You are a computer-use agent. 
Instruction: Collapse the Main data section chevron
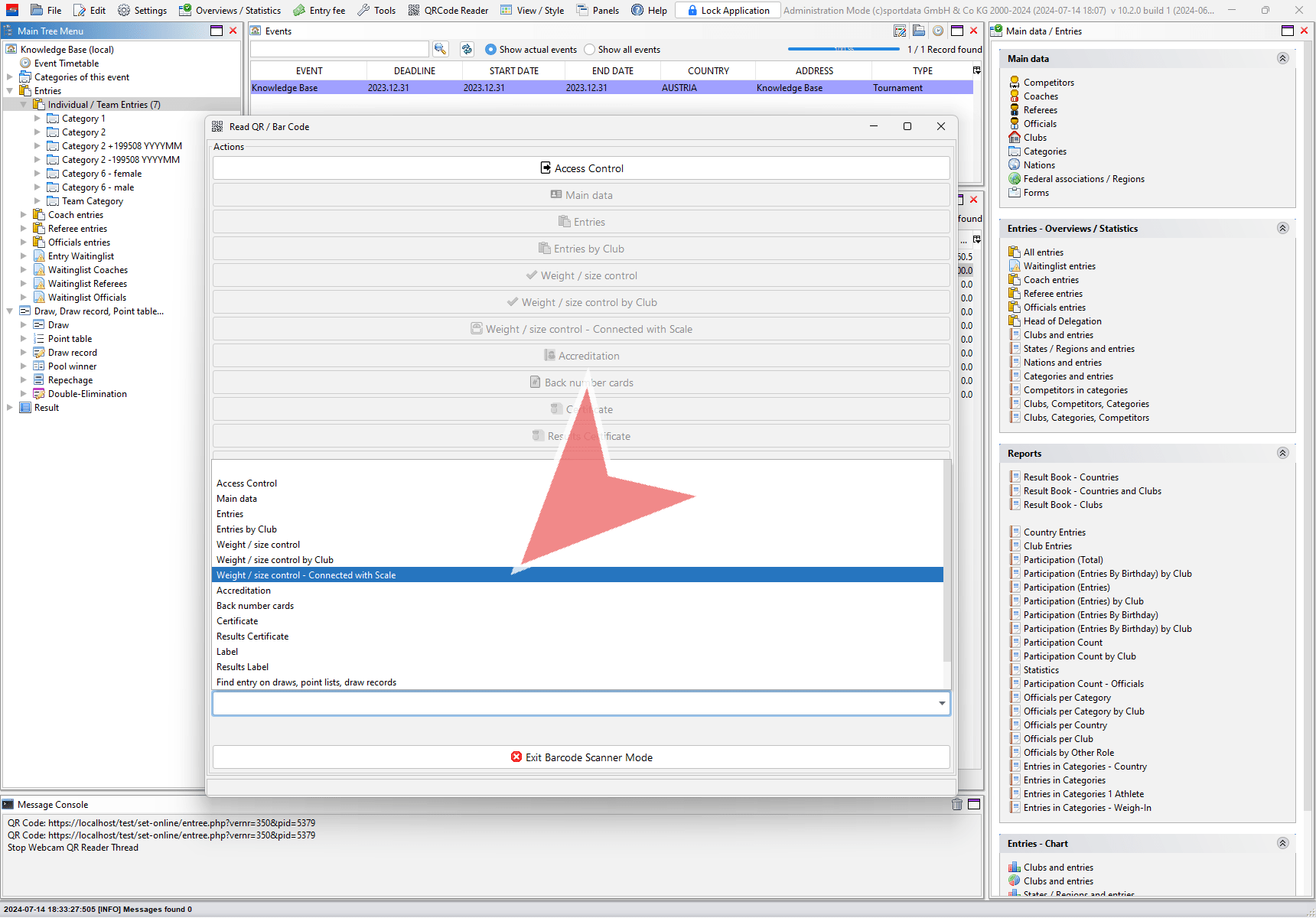pyautogui.click(x=1283, y=58)
